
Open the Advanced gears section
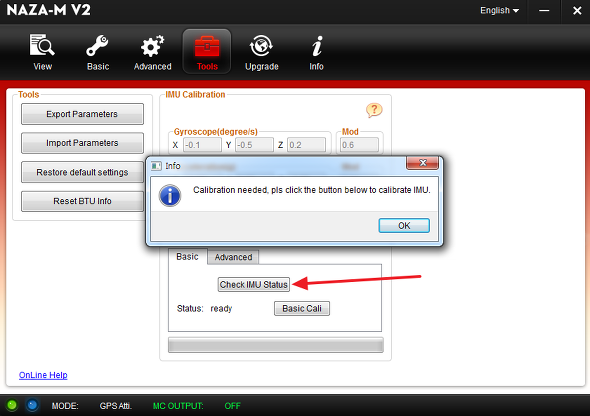pyautogui.click(x=152, y=52)
